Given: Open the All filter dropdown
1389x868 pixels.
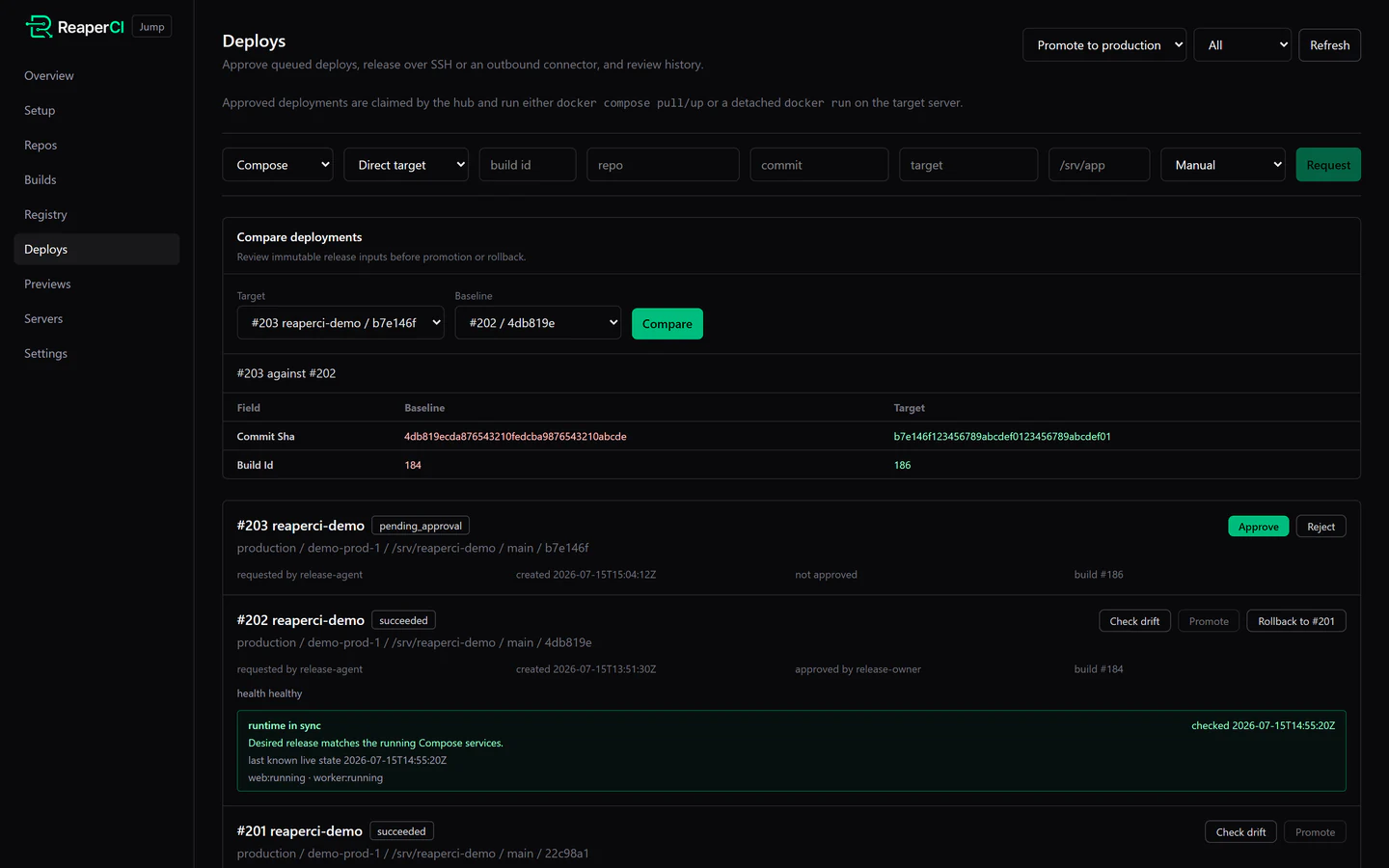Looking at the screenshot, I should click(1242, 45).
